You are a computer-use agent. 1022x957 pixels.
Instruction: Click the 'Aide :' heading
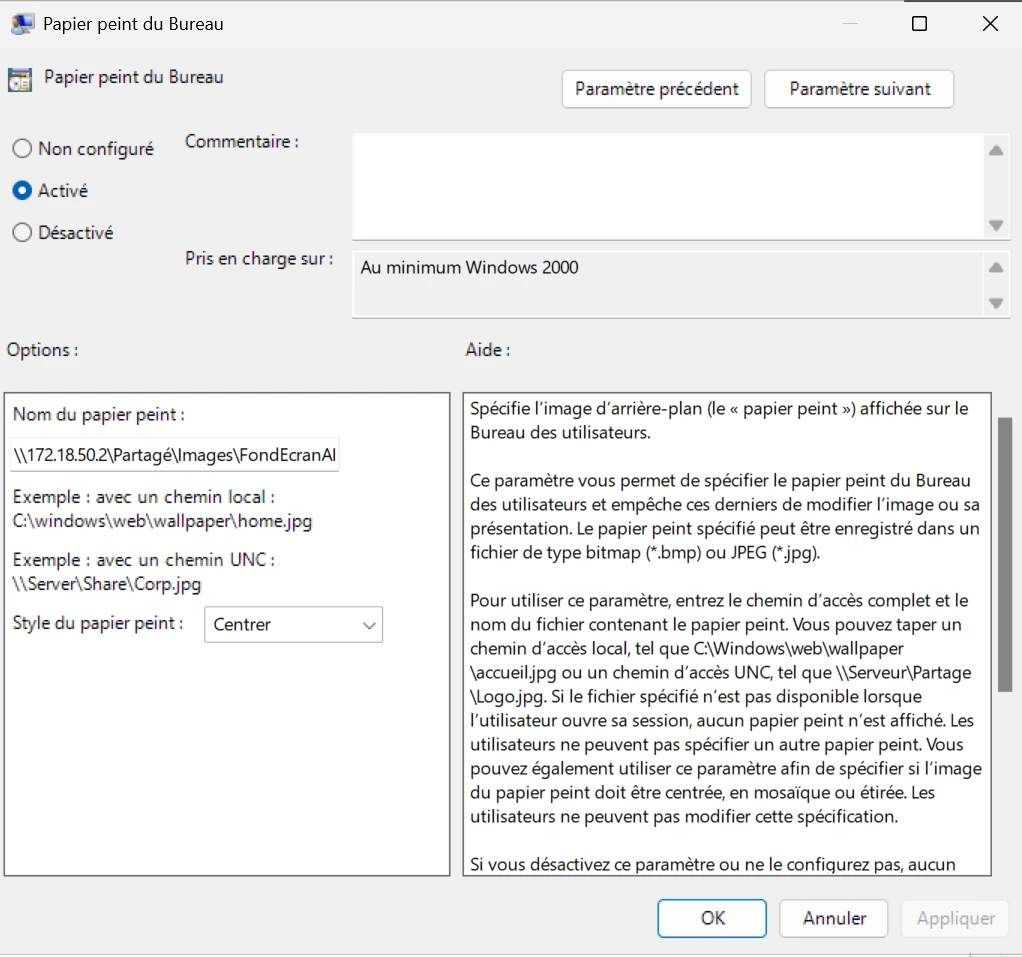(x=488, y=350)
